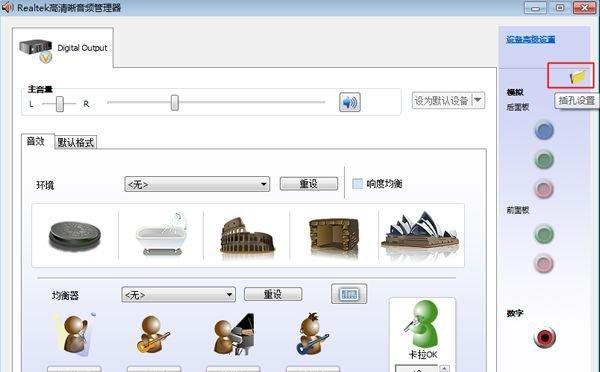Image resolution: width=600 pixels, height=372 pixels.
Task: Open jack settings folder icon
Action: click(x=577, y=77)
